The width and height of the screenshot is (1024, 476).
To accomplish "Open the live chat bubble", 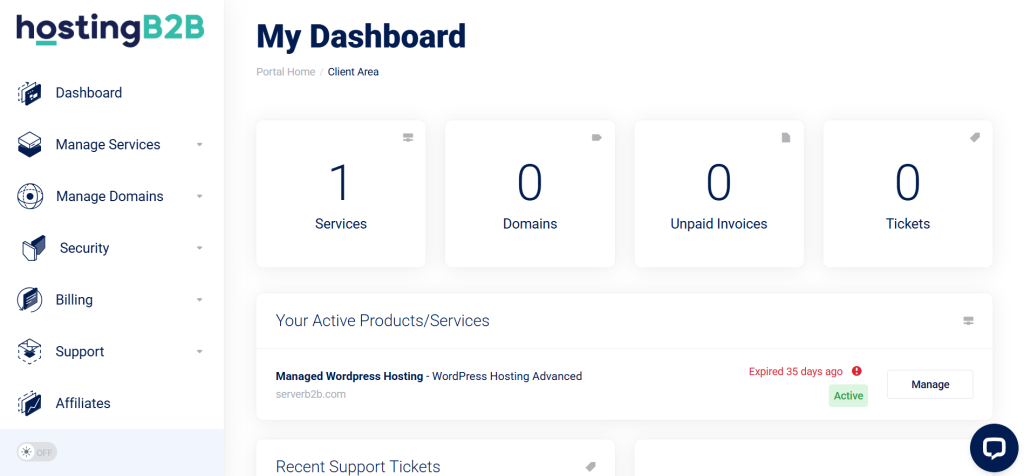I will (994, 448).
